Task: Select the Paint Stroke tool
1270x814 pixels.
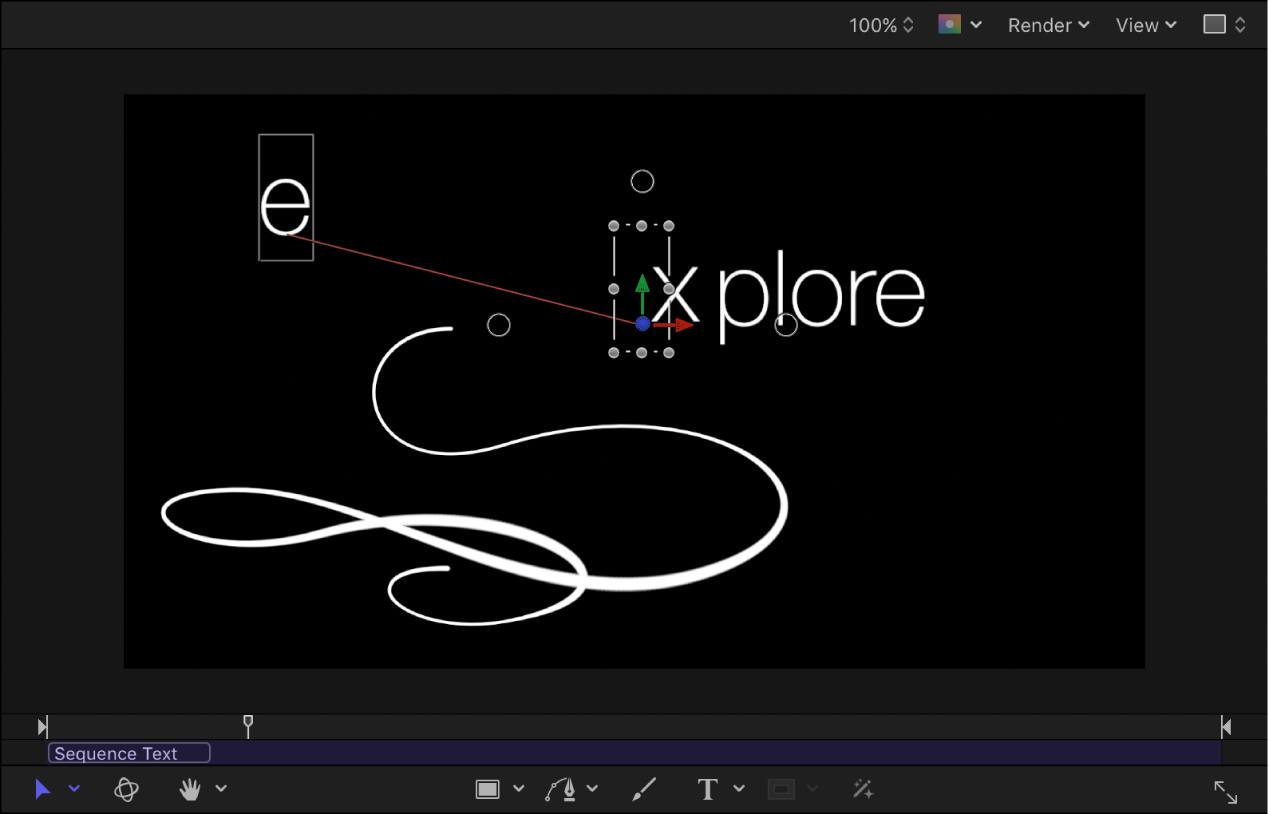Action: 644,789
